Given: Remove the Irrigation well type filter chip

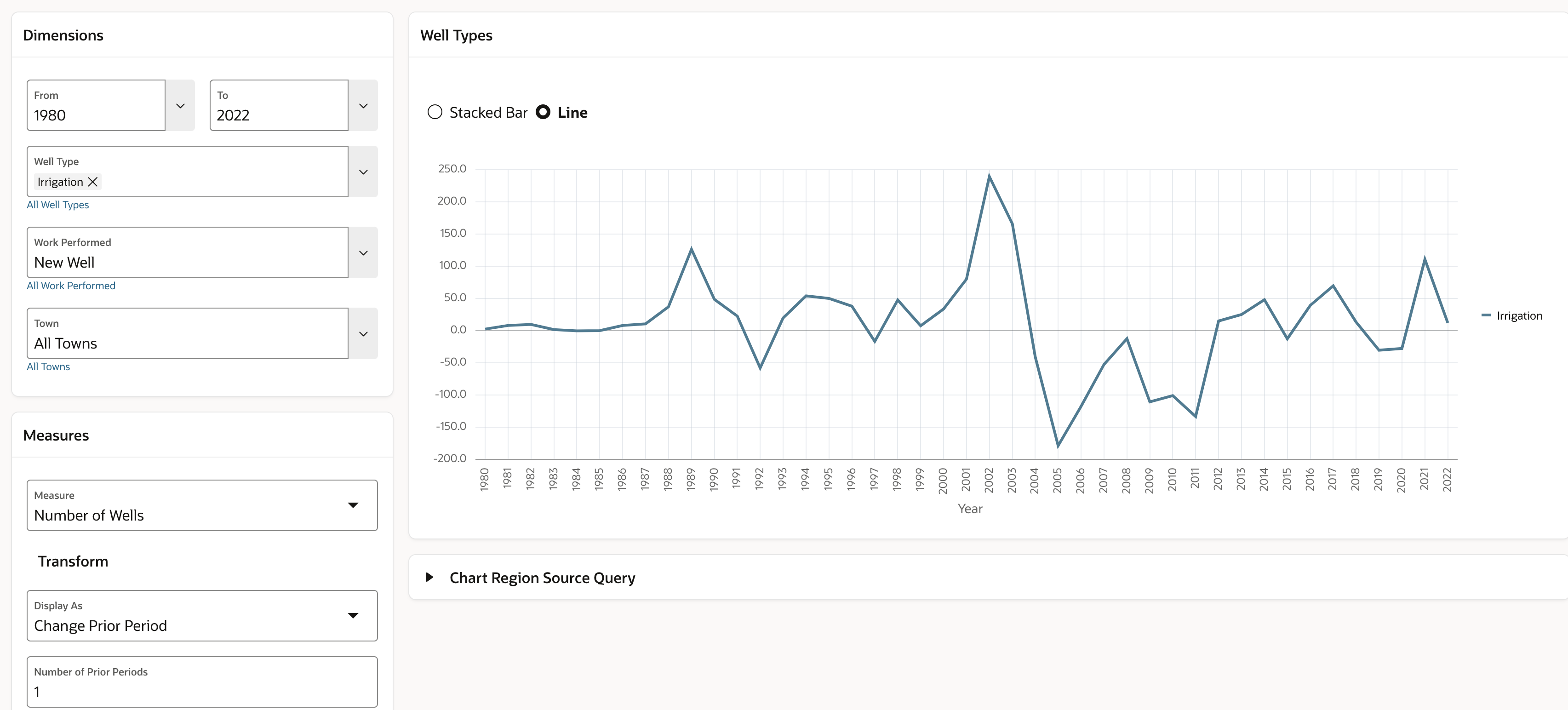Looking at the screenshot, I should 92,182.
